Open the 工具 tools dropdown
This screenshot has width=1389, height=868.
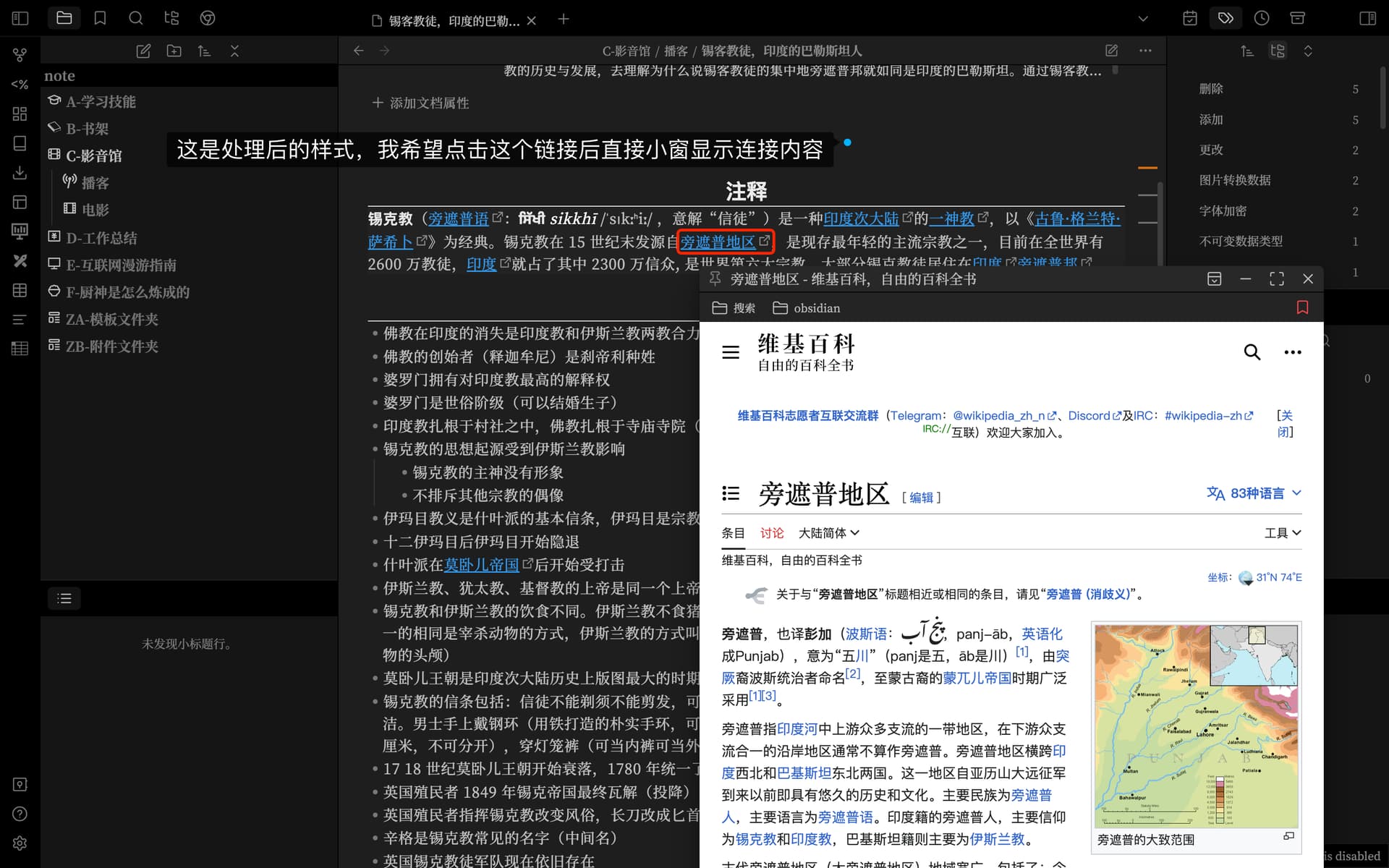(x=1283, y=533)
